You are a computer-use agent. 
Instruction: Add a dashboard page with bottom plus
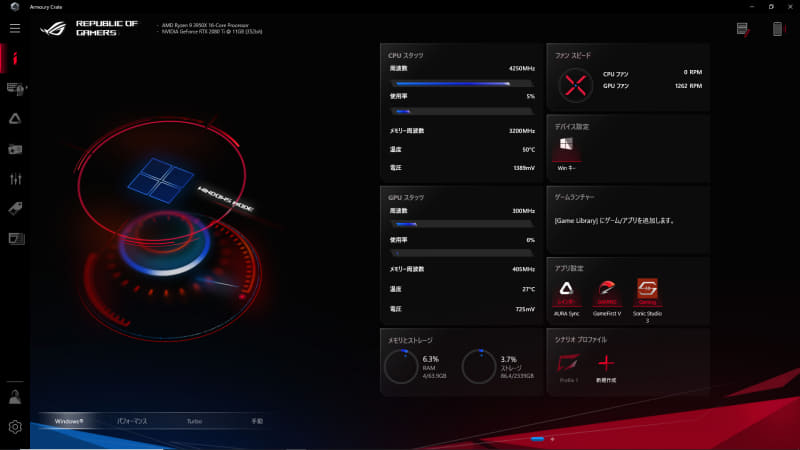coord(552,439)
